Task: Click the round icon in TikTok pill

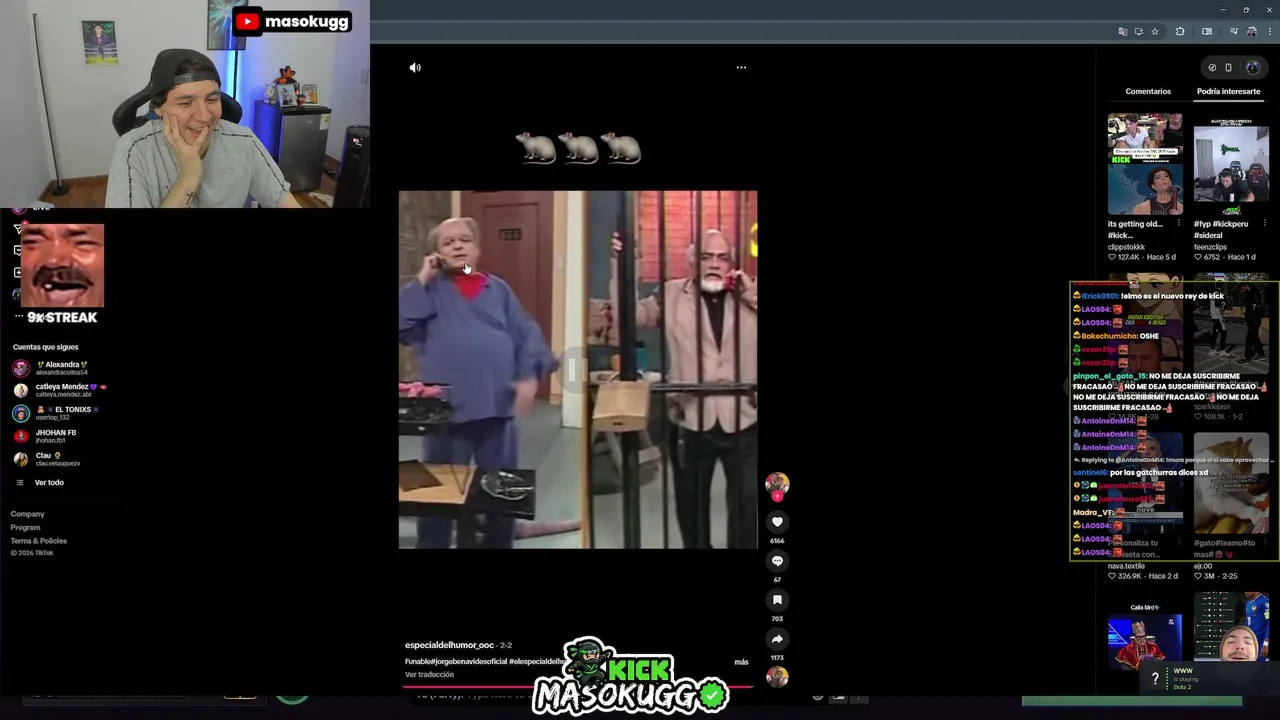Action: tap(1212, 68)
